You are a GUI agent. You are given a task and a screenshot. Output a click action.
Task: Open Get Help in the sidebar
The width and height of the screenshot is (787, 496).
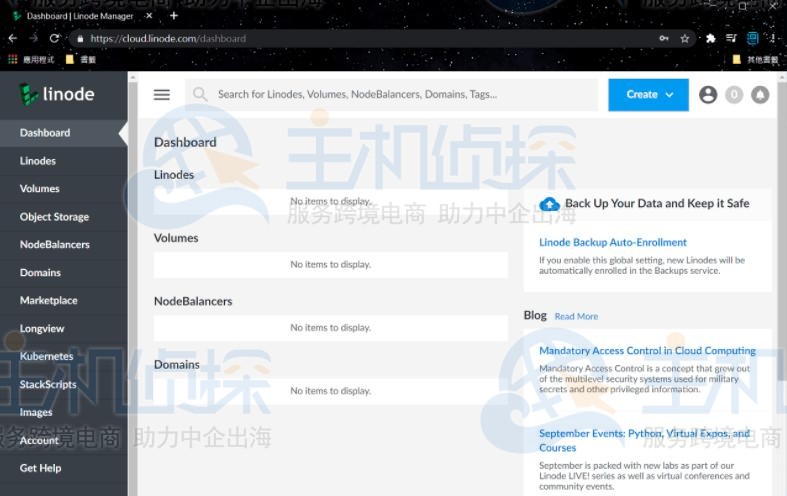tap(64, 468)
